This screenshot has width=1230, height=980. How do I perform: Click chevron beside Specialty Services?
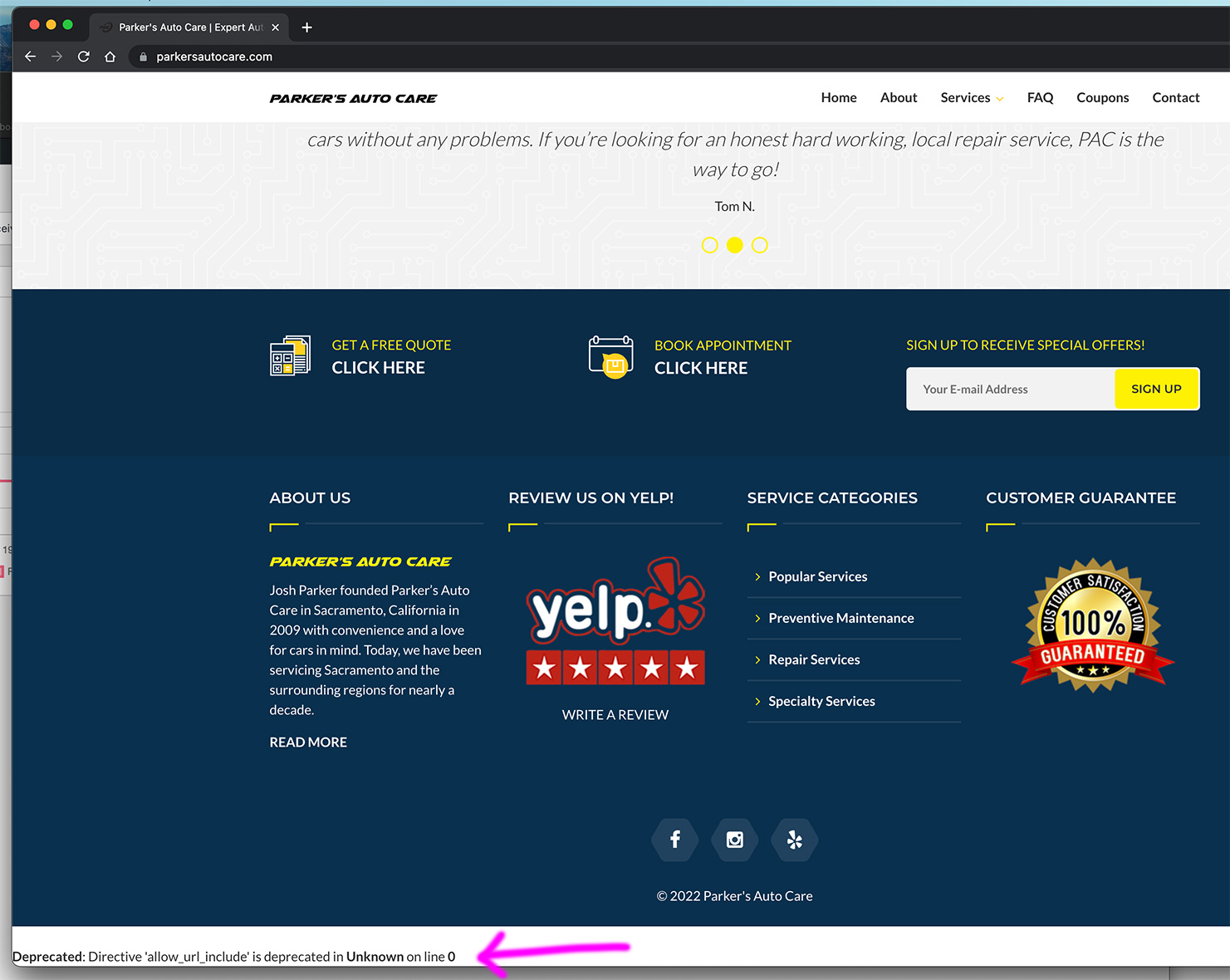757,701
